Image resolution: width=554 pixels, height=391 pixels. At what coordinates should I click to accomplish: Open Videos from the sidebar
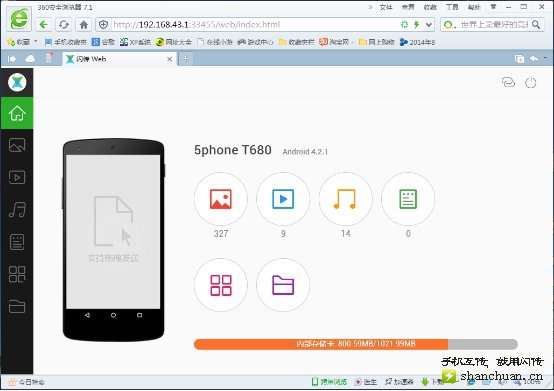[17, 177]
